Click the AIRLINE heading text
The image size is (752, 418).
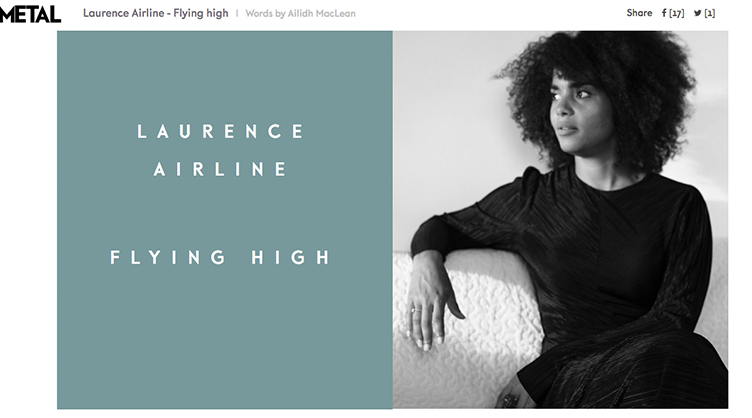click(221, 169)
